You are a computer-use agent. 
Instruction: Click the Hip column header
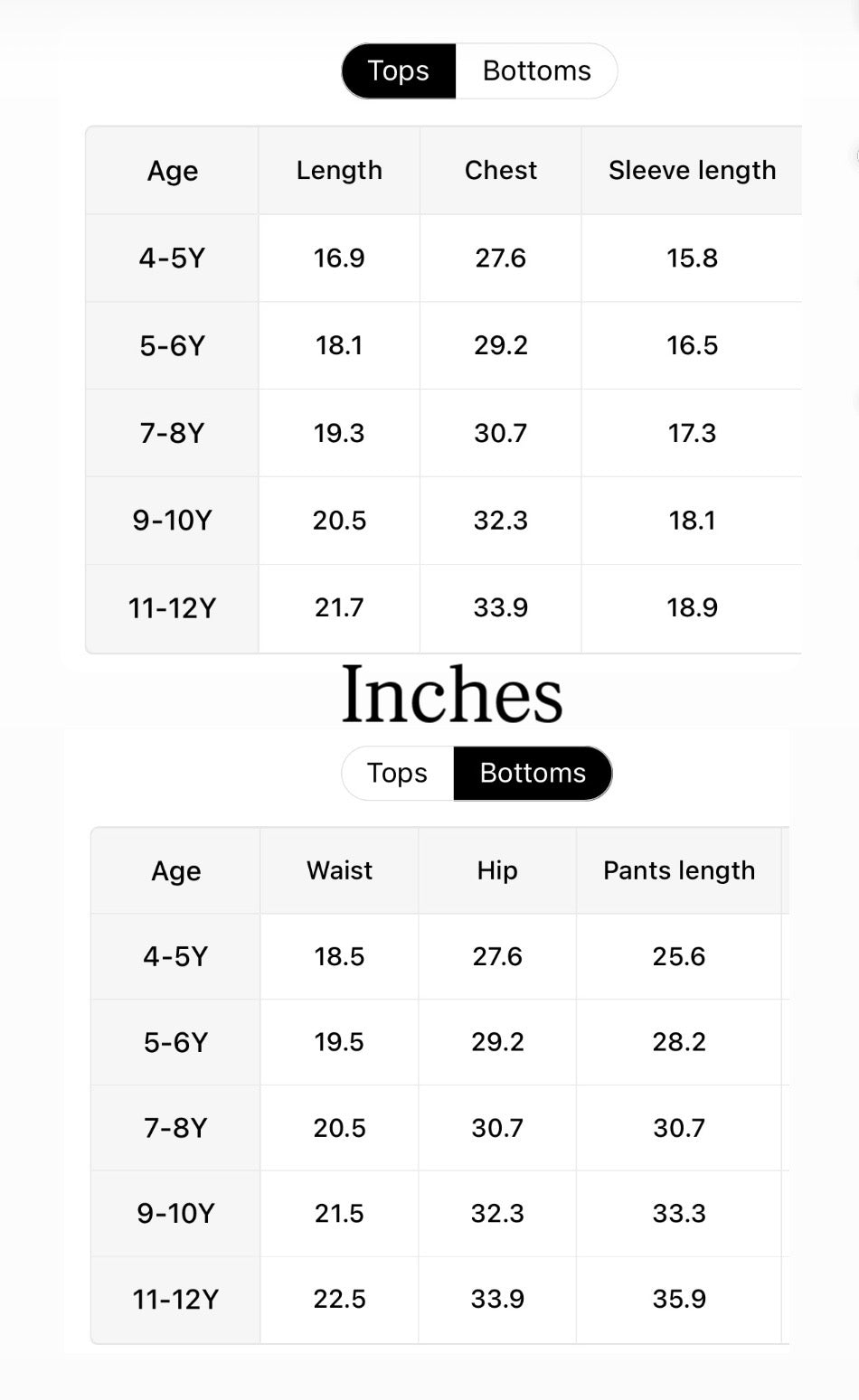(497, 870)
